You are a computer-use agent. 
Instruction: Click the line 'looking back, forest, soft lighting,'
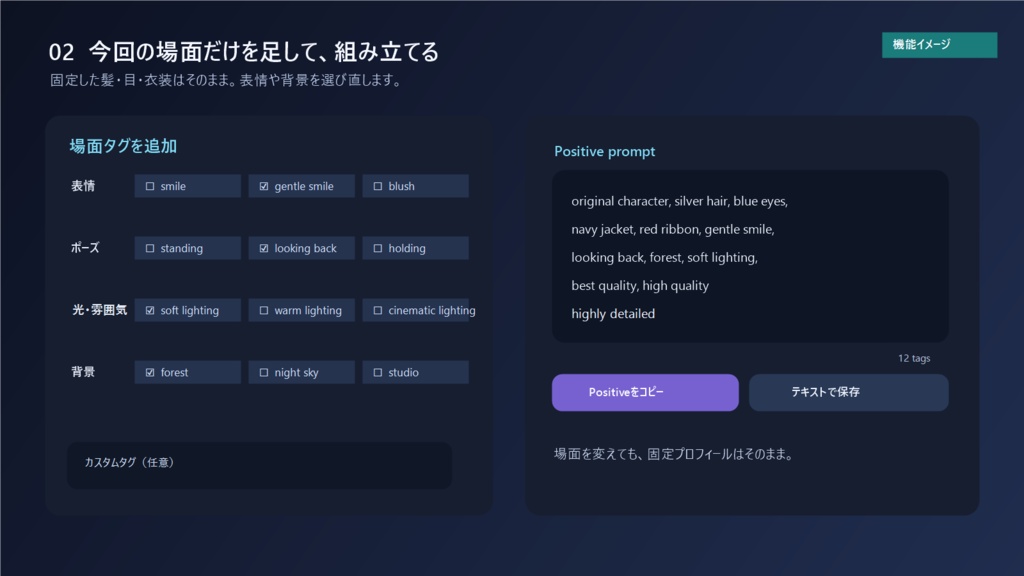[x=664, y=258]
